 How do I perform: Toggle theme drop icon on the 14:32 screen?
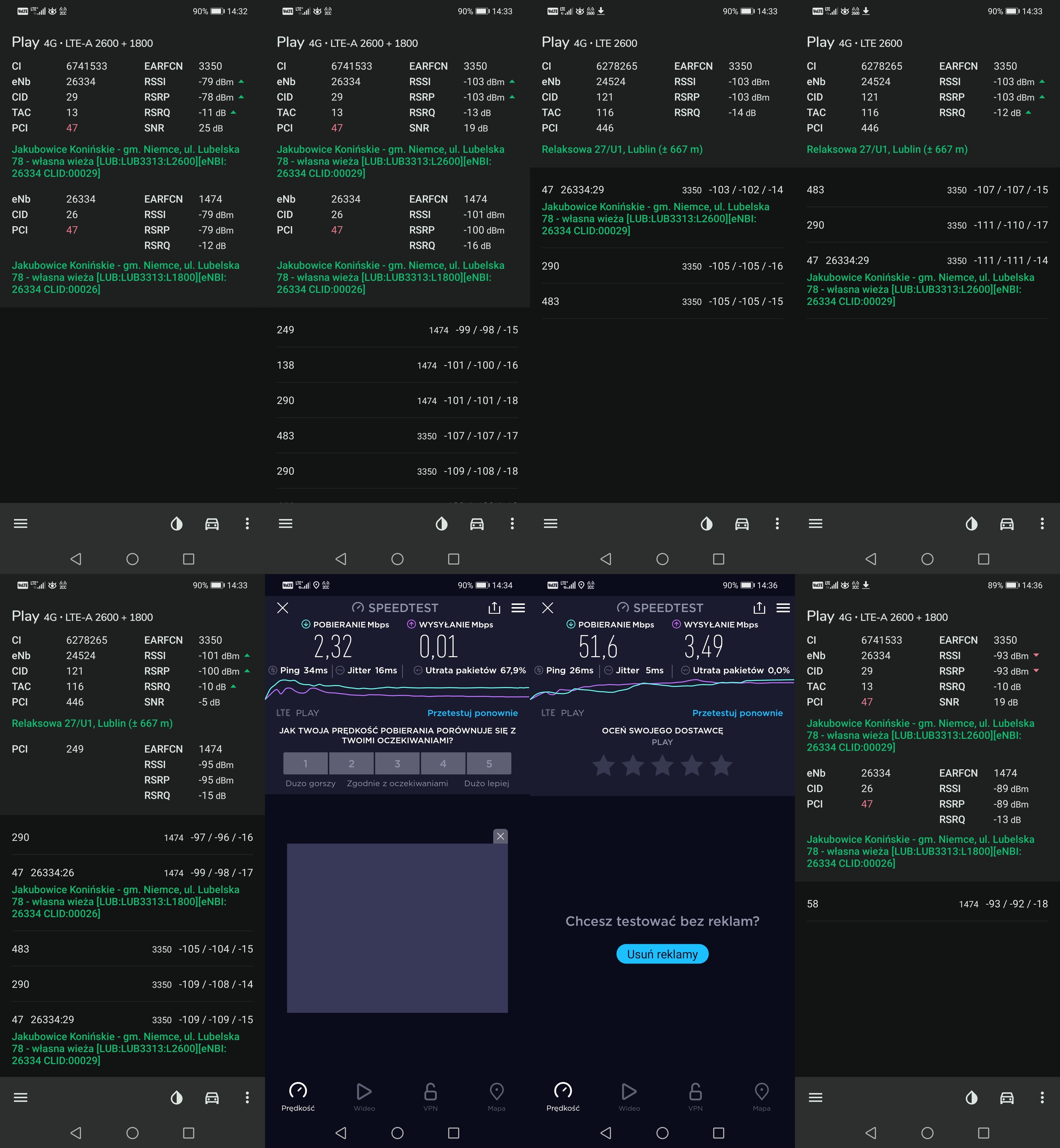pyautogui.click(x=177, y=523)
